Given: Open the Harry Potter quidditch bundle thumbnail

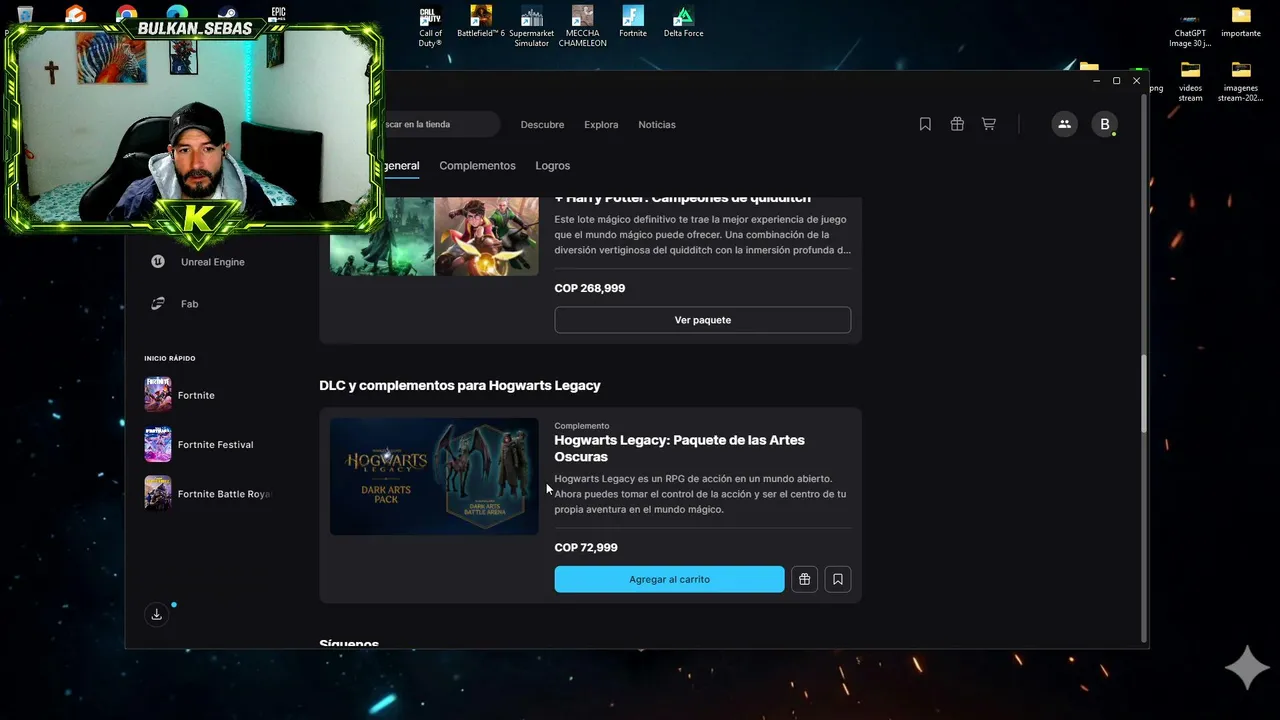Looking at the screenshot, I should pyautogui.click(x=434, y=236).
